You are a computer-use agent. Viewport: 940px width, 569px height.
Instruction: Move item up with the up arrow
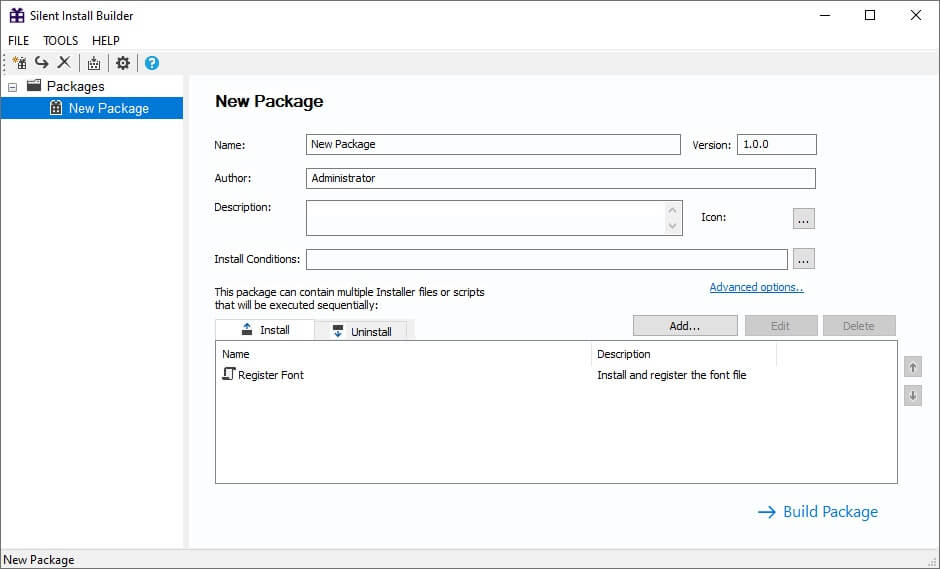pyautogui.click(x=912, y=367)
